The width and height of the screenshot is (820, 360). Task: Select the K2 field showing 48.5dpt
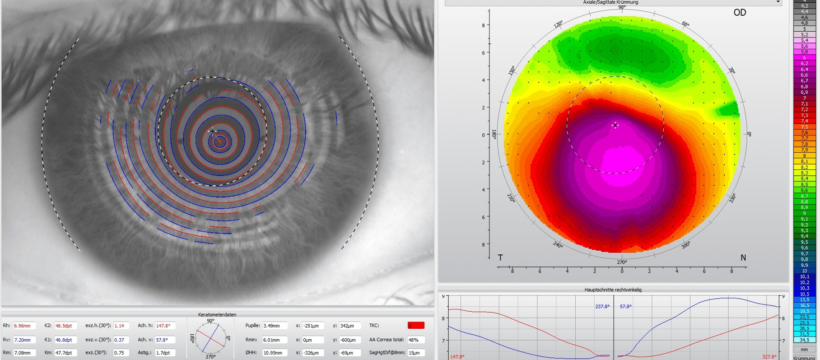(x=66, y=325)
